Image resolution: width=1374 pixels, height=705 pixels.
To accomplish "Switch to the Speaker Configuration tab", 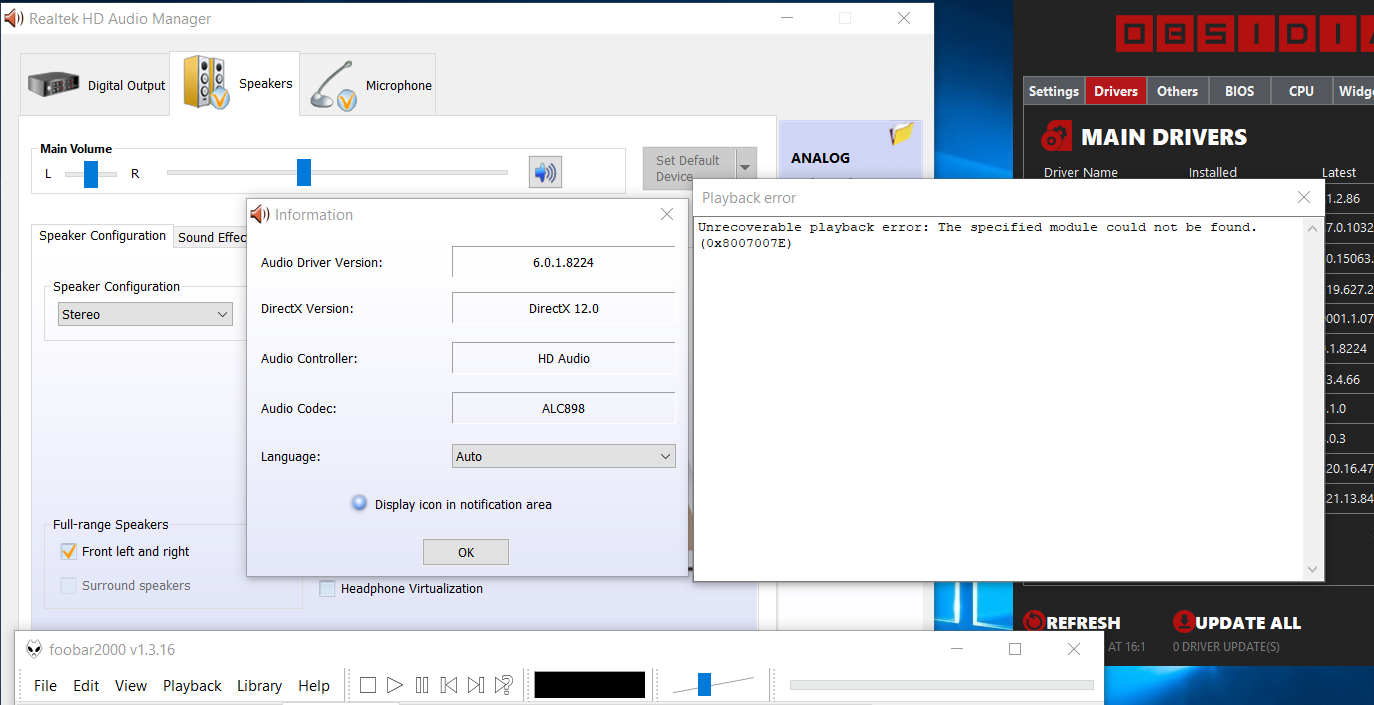I will (102, 236).
